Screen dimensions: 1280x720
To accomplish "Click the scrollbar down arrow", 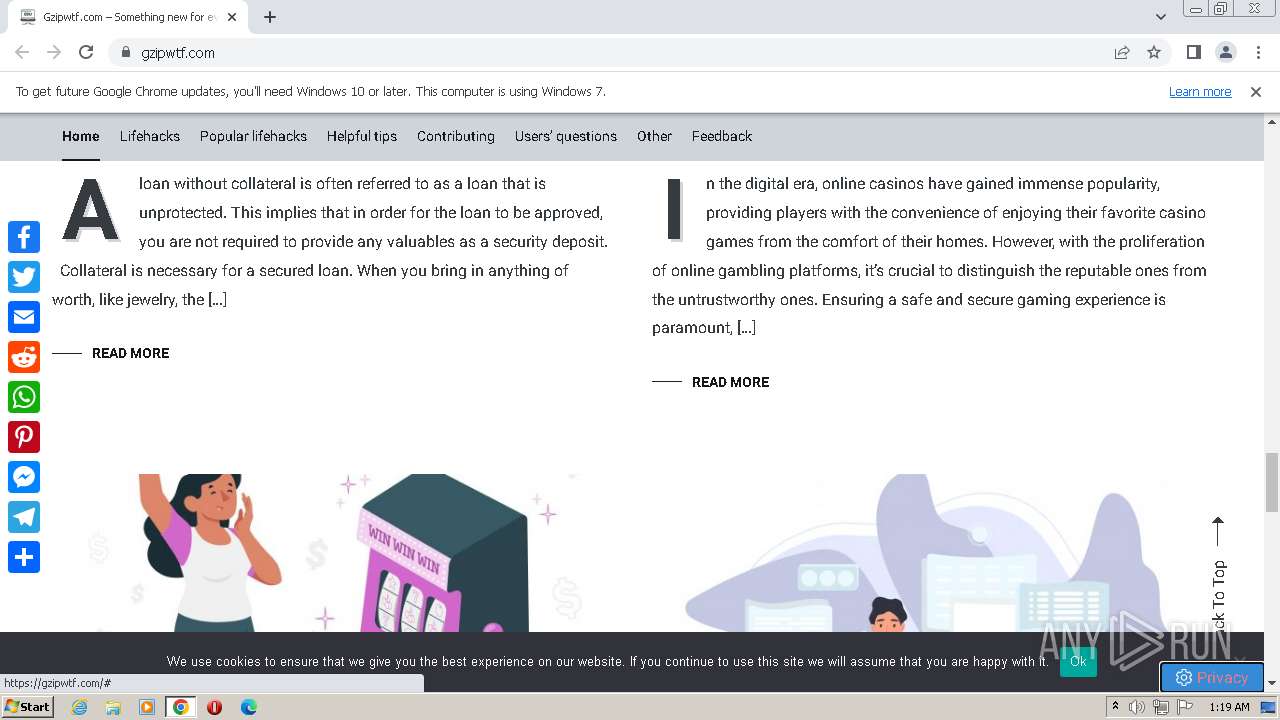I will coord(1272,683).
